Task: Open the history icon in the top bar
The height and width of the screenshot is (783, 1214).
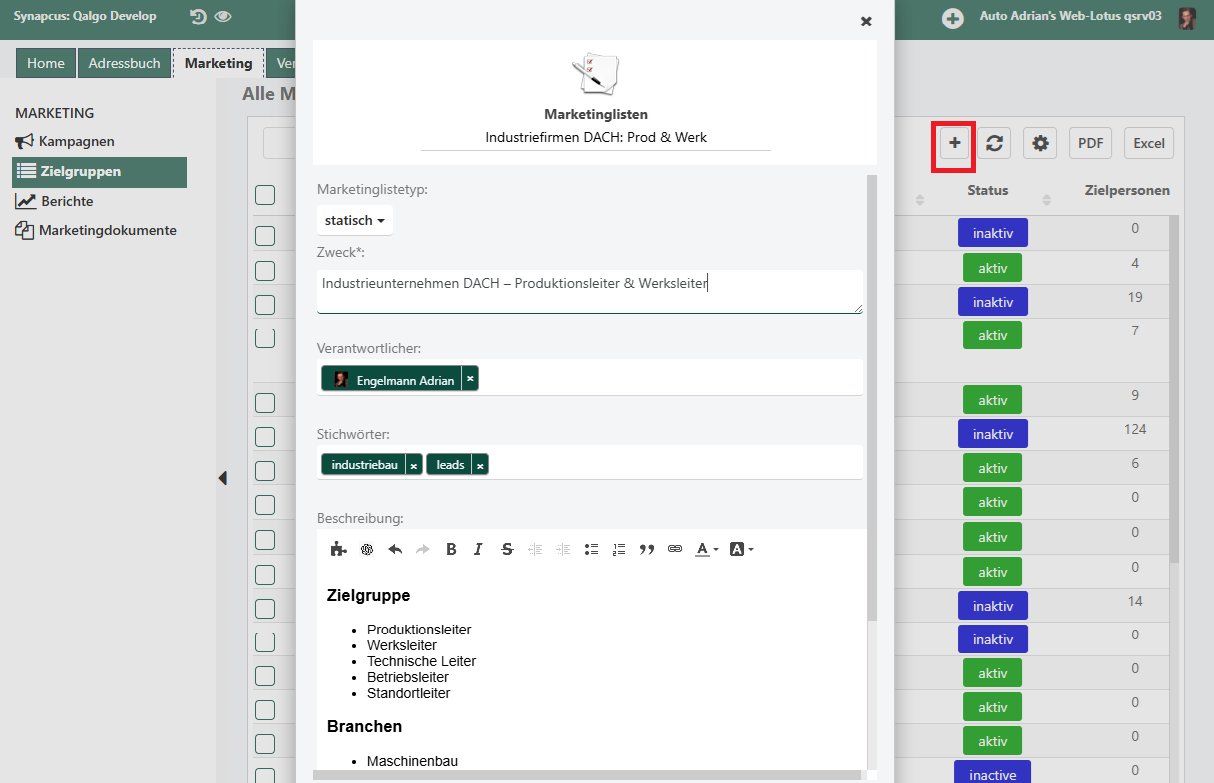Action: 198,17
